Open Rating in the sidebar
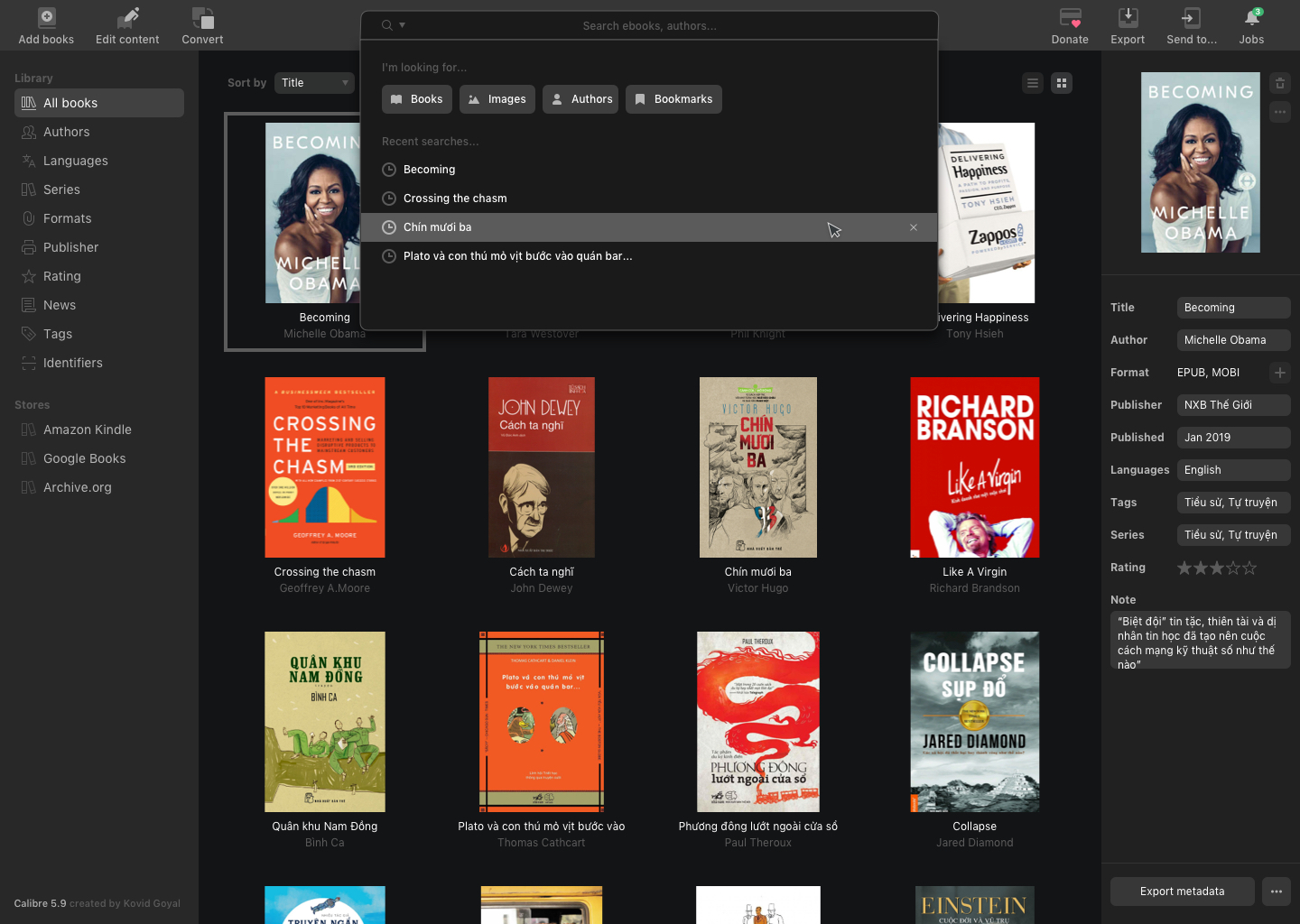The height and width of the screenshot is (924, 1300). [x=99, y=276]
